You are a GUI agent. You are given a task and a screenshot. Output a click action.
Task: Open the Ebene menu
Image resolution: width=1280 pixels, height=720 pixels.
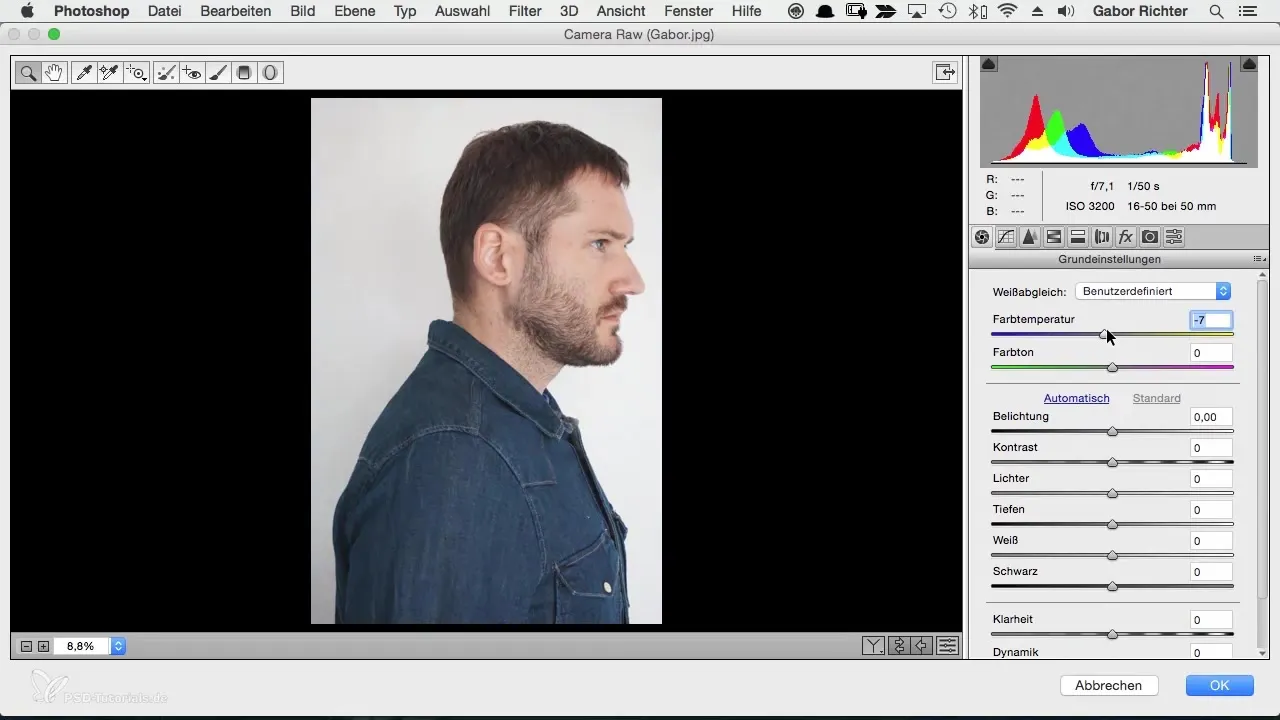tap(355, 11)
